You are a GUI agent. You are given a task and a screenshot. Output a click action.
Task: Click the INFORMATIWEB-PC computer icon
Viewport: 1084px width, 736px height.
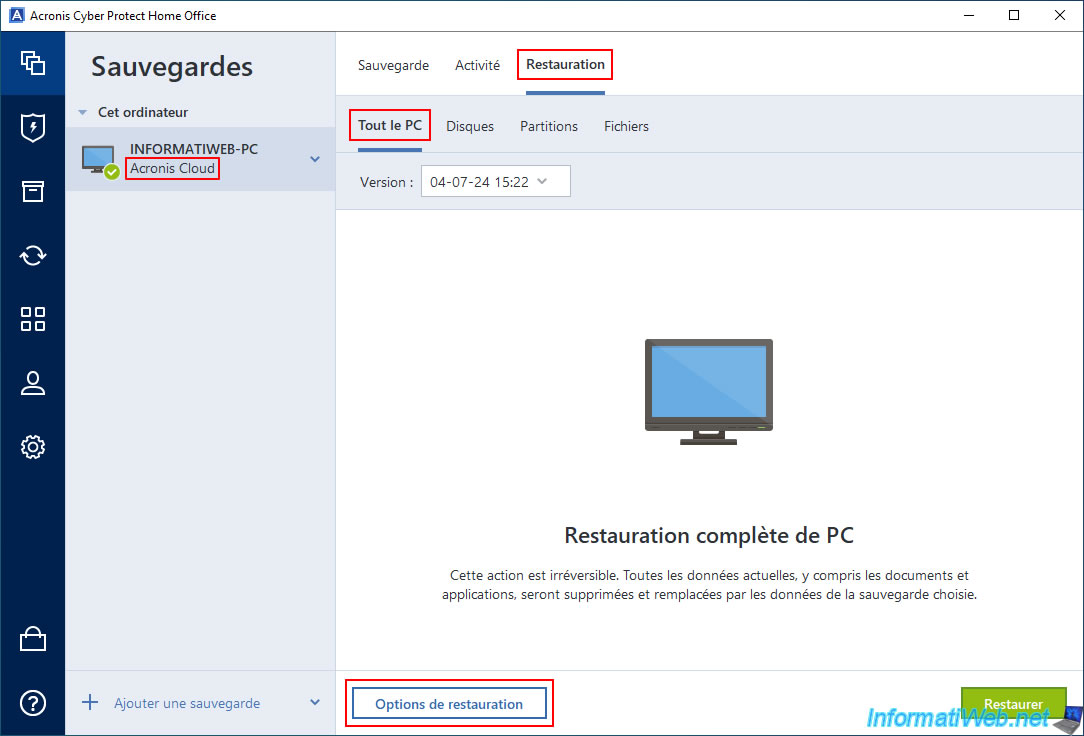coord(100,161)
